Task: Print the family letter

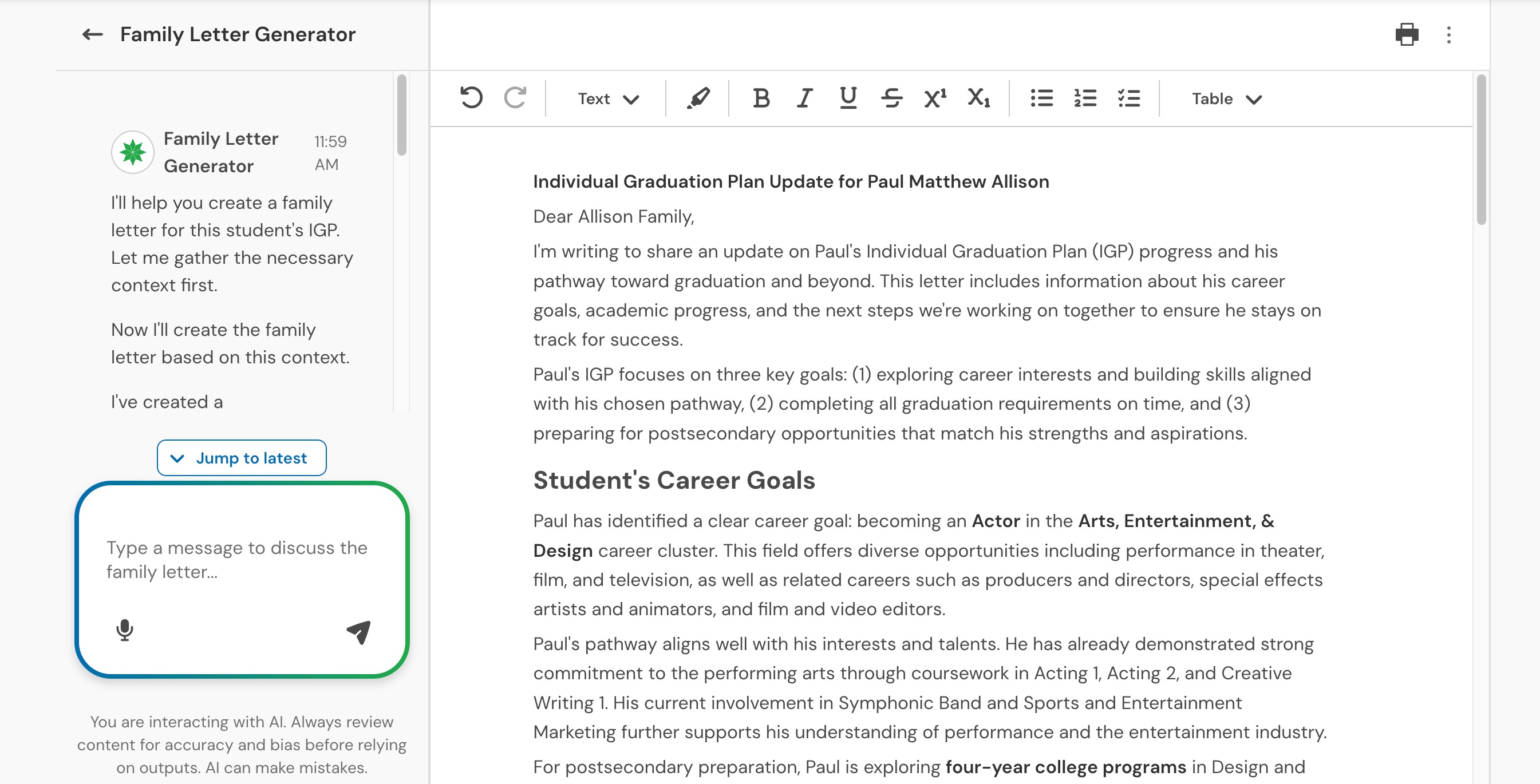Action: (x=1407, y=35)
